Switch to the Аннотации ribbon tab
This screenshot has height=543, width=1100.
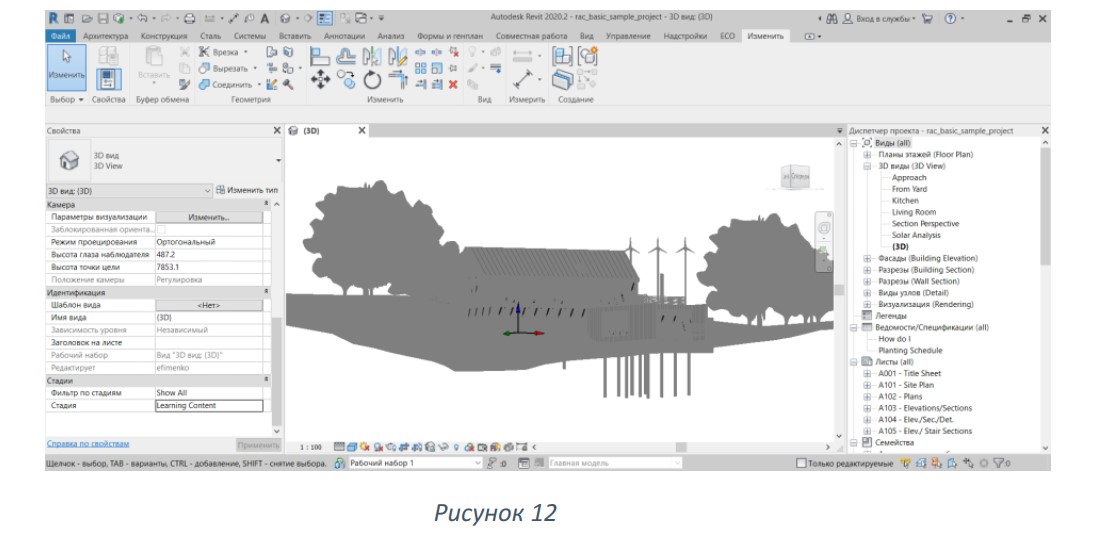pos(344,36)
